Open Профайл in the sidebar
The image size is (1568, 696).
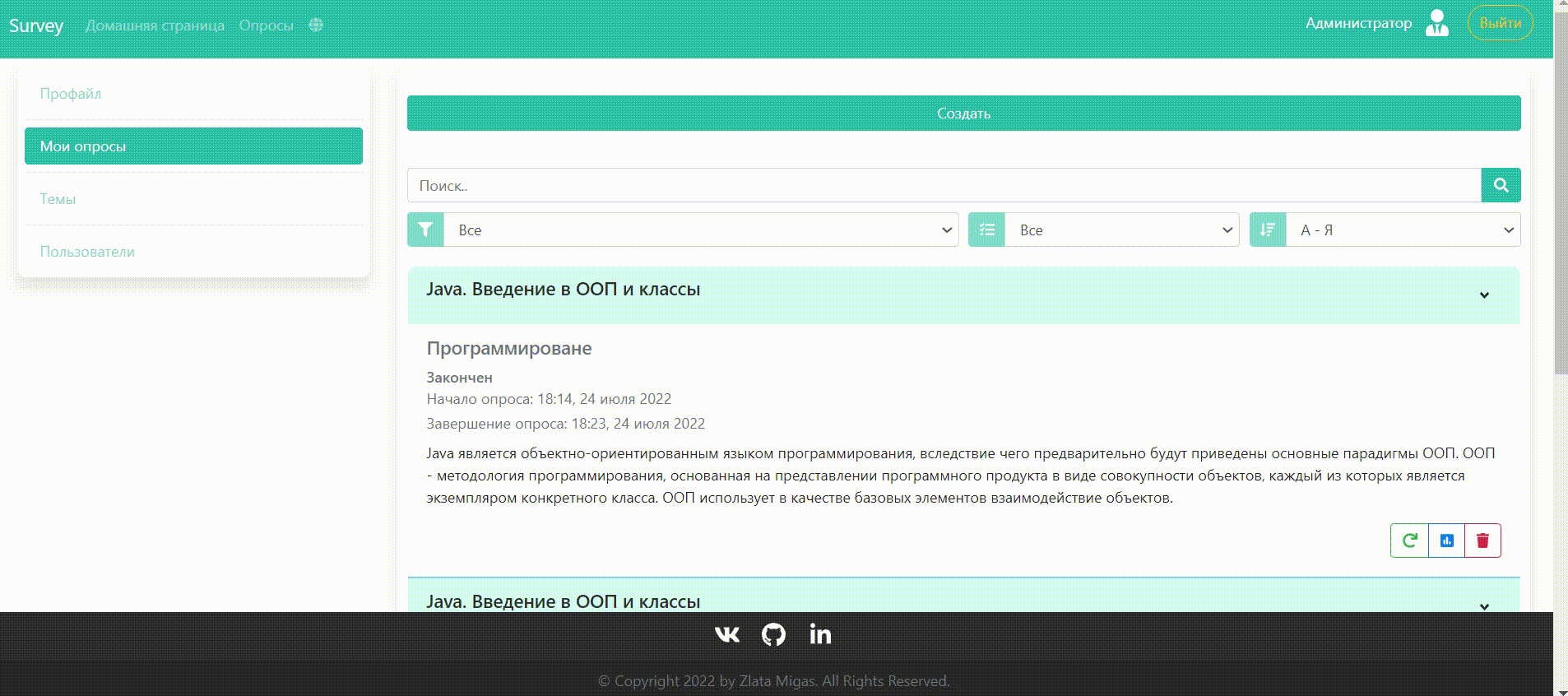(x=71, y=94)
